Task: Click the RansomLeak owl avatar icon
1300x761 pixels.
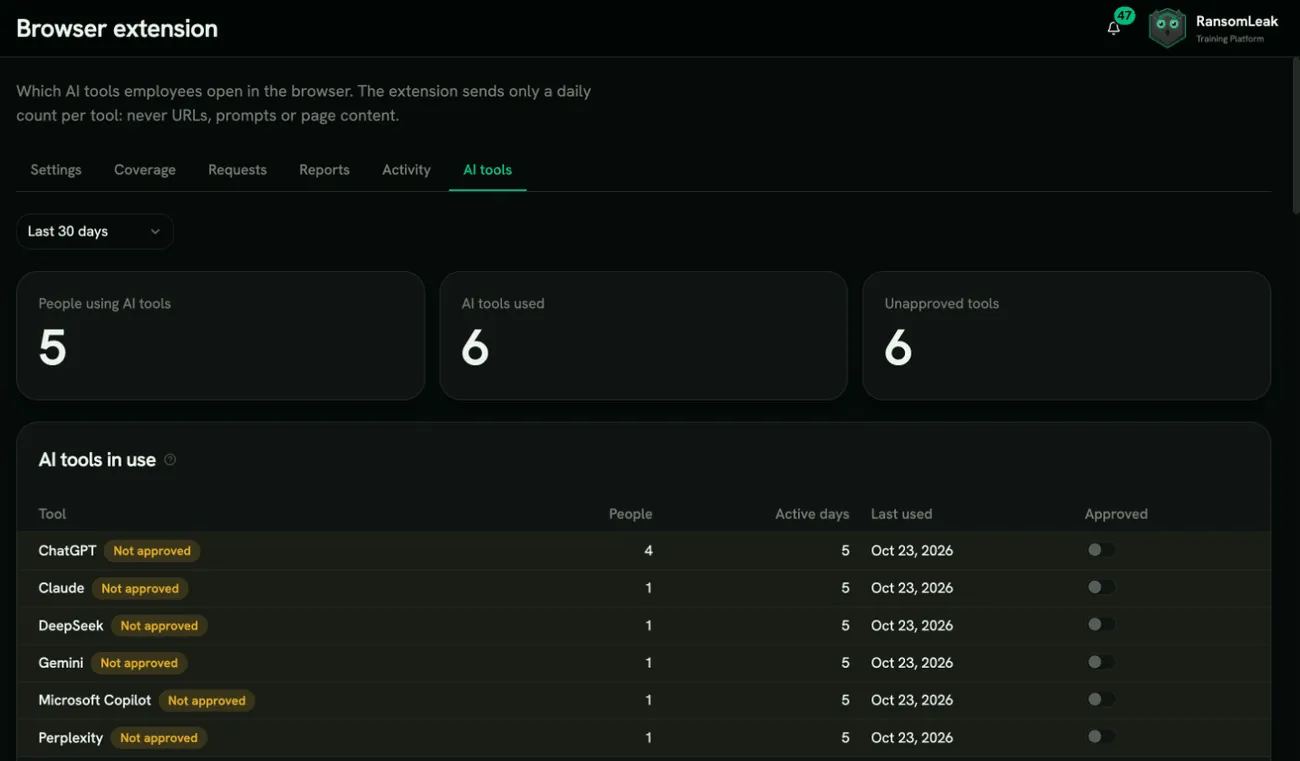Action: pos(1167,28)
